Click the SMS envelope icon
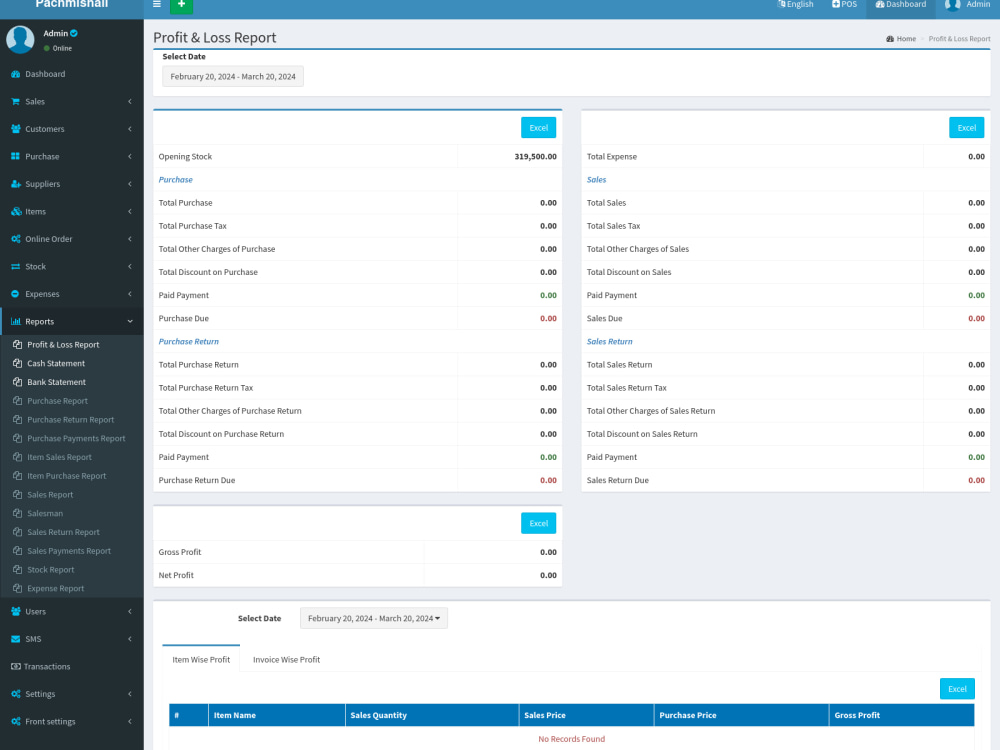The height and width of the screenshot is (750, 1000). 16,638
